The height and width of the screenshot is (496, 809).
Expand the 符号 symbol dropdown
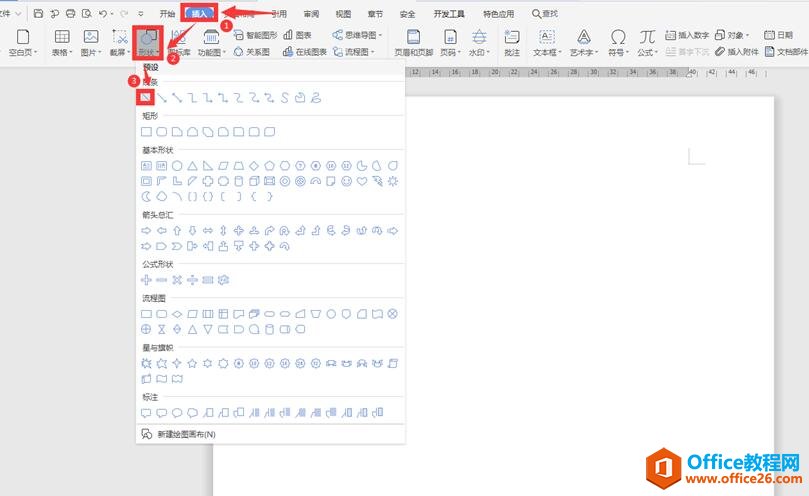[618, 52]
